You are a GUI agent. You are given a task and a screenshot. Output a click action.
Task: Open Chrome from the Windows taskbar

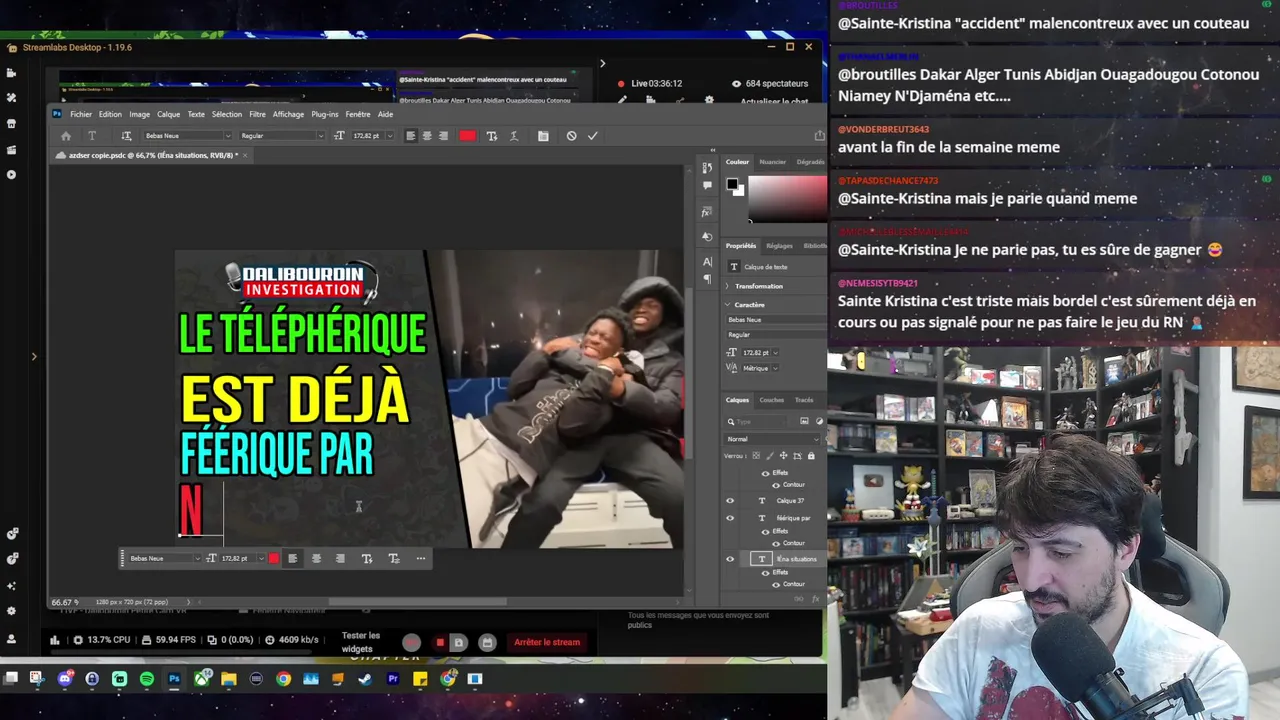coord(284,679)
